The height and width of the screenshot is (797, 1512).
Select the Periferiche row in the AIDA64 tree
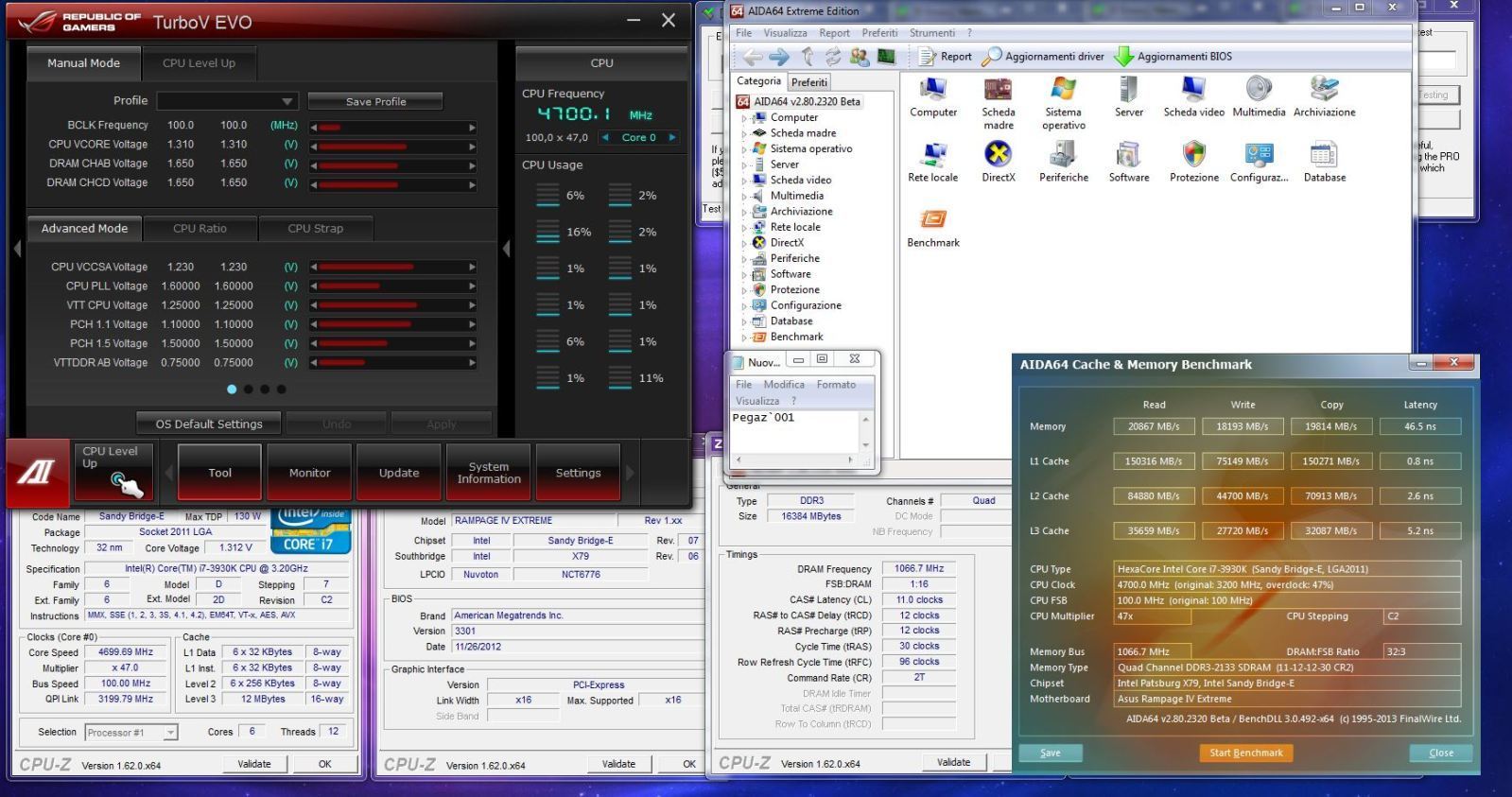coord(795,258)
